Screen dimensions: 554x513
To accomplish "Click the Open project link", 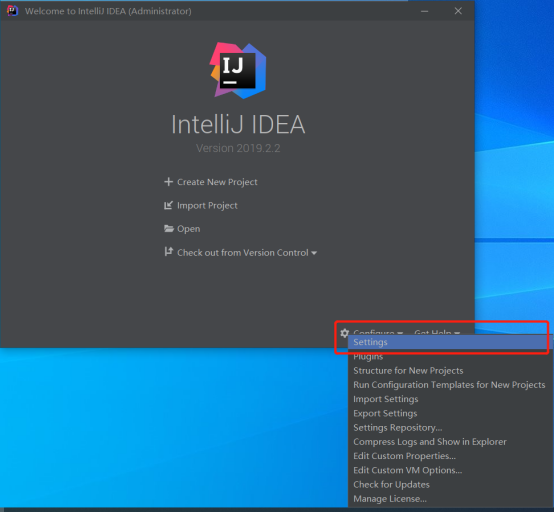I will (188, 229).
